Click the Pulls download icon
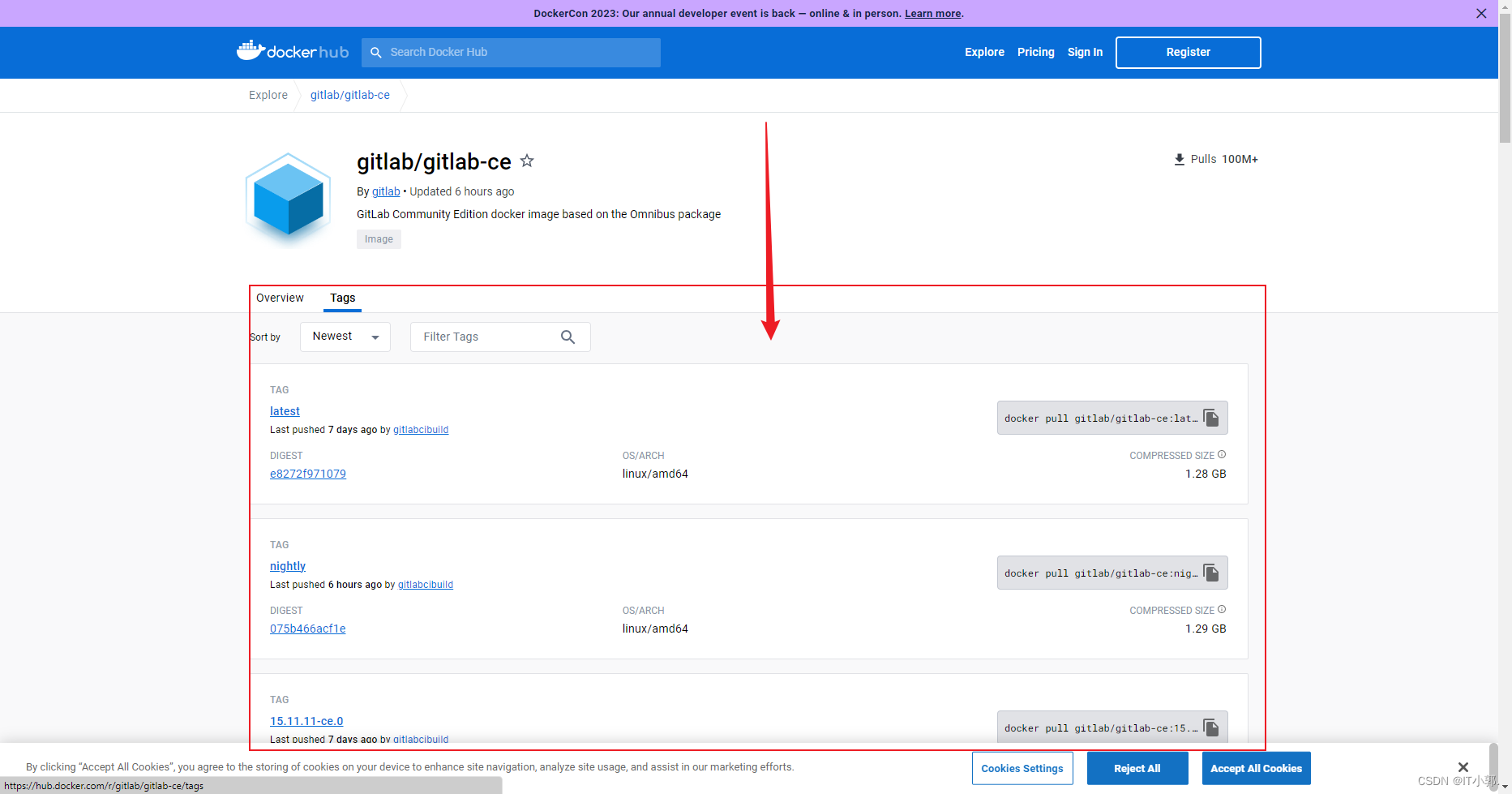The width and height of the screenshot is (1512, 794). (x=1180, y=159)
